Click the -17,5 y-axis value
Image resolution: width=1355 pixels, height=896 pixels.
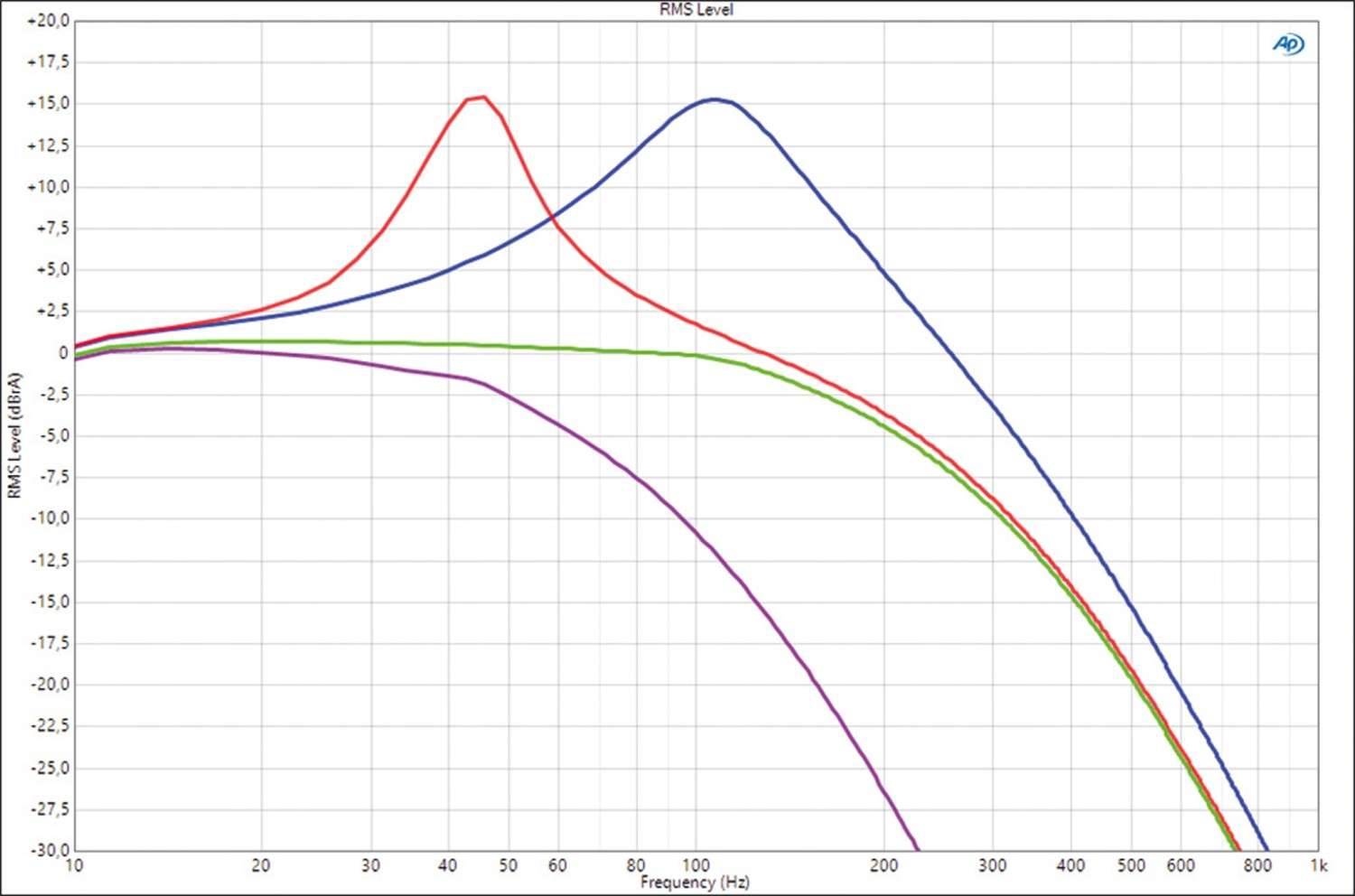pos(49,643)
